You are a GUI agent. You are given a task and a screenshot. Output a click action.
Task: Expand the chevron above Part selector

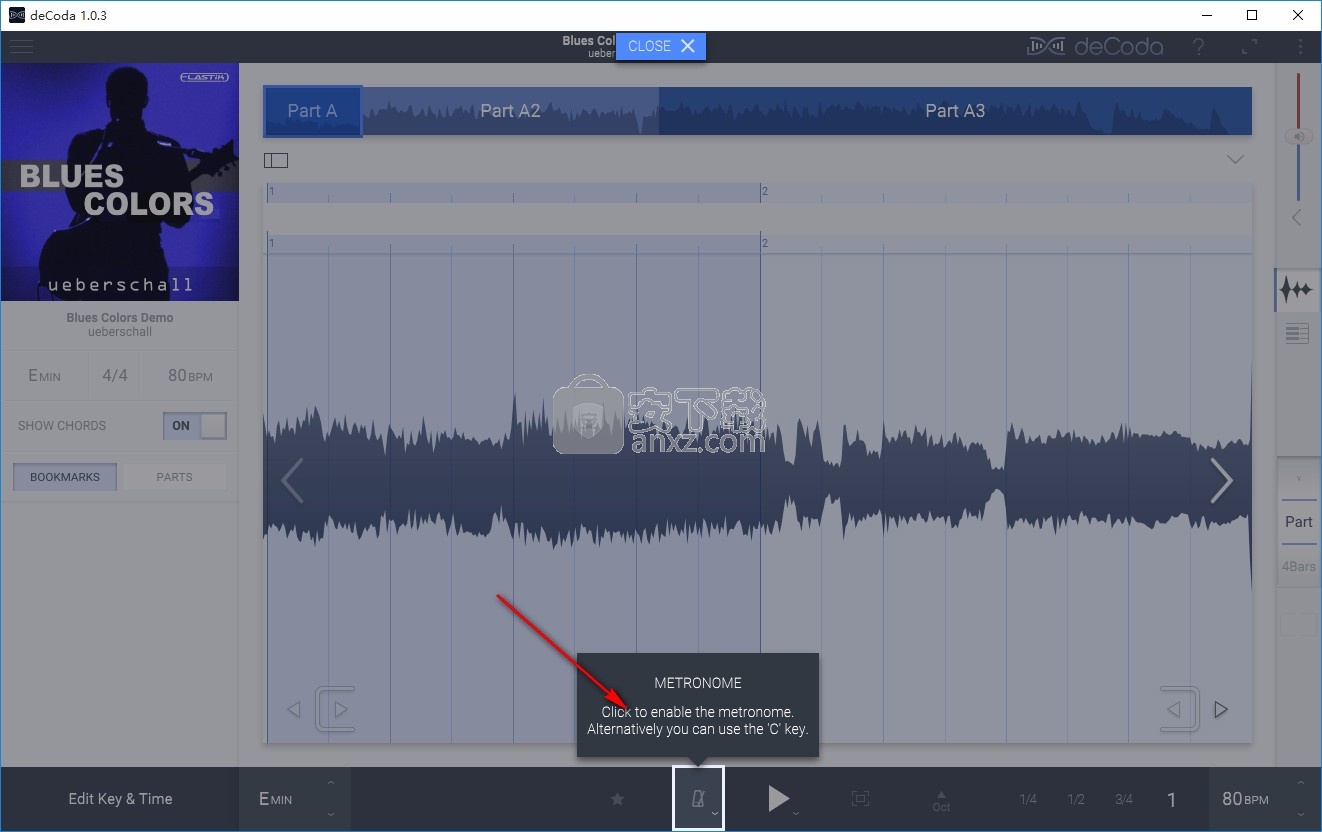pos(1299,479)
